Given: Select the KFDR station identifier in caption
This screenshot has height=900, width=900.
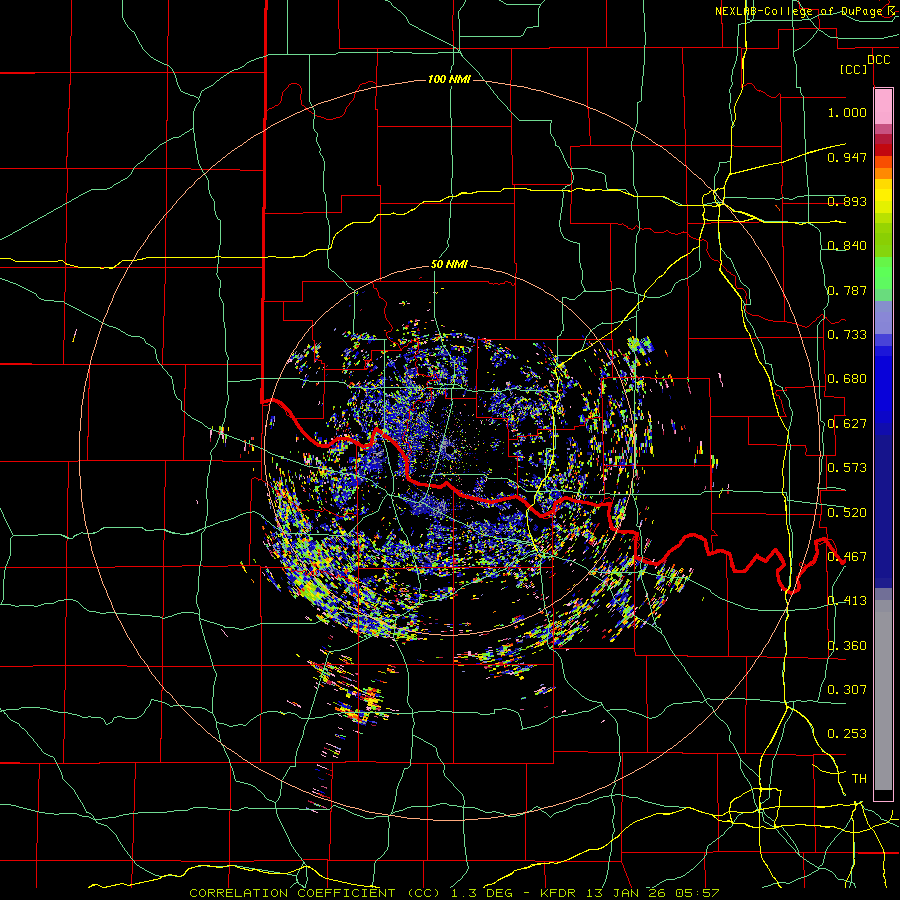Looking at the screenshot, I should pyautogui.click(x=559, y=893).
